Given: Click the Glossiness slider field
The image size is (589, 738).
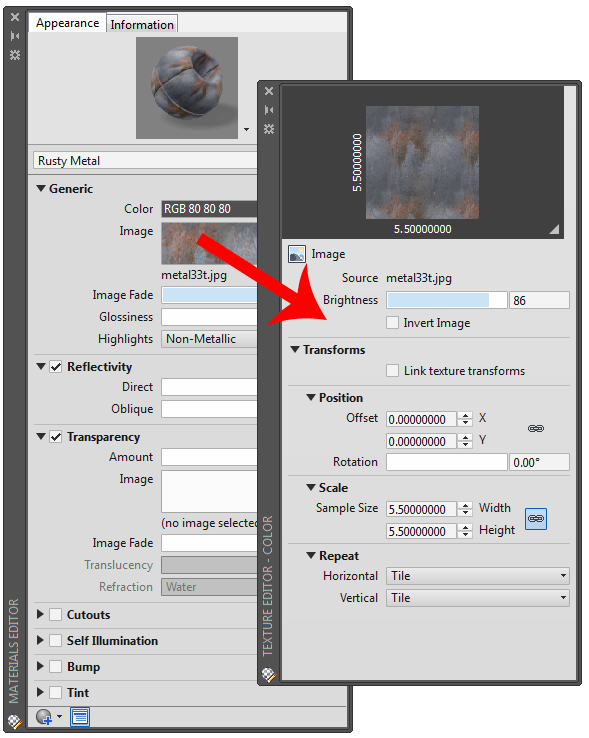Looking at the screenshot, I should click(x=209, y=317).
